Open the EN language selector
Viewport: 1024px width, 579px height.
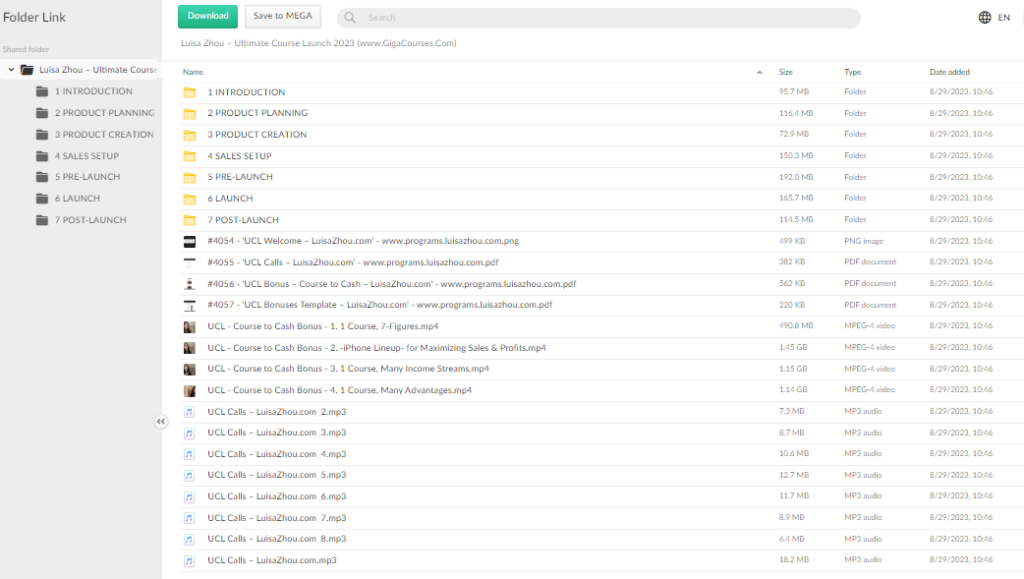[1003, 17]
